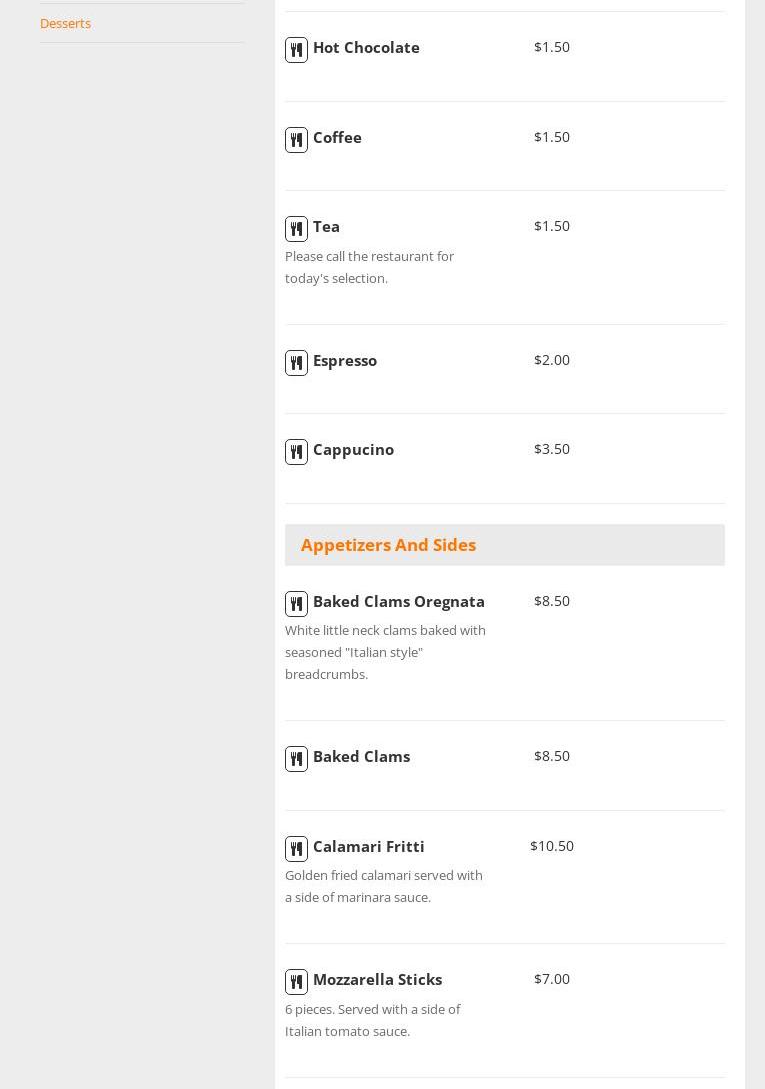765x1089 pixels.
Task: Click the utensils icon for Baked Clams Oregnata
Action: tap(296, 604)
